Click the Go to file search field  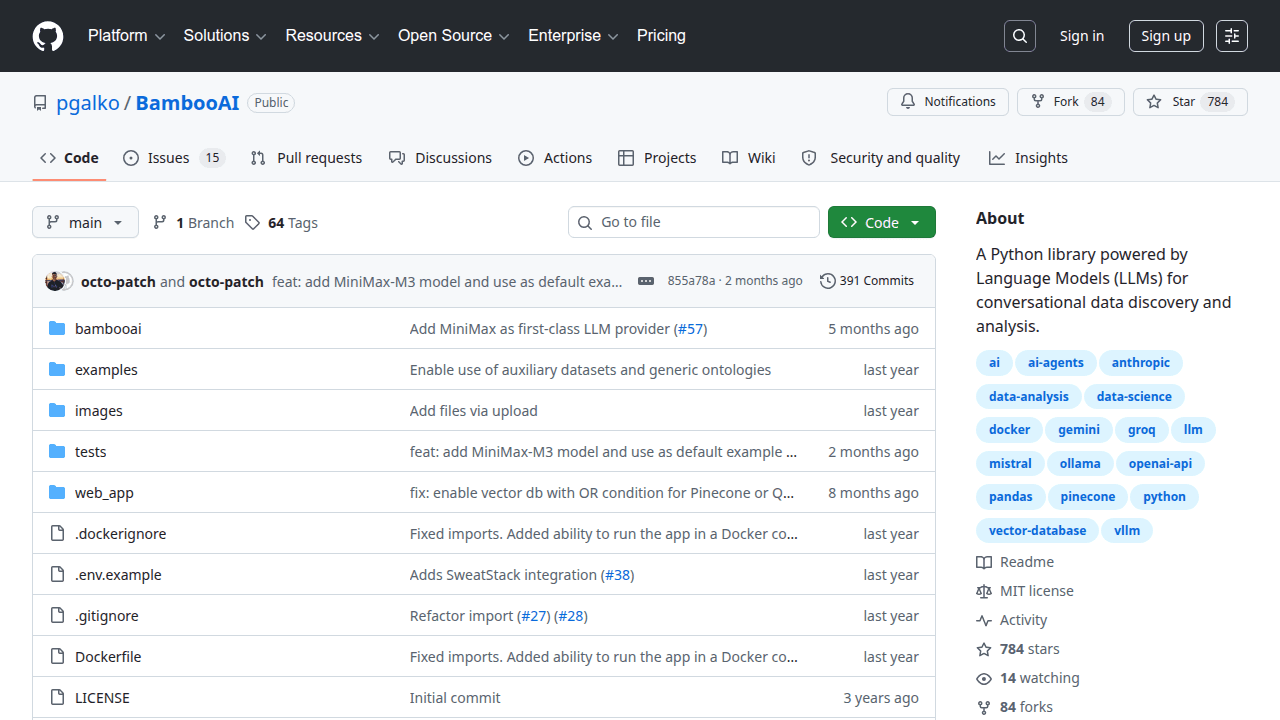[694, 222]
